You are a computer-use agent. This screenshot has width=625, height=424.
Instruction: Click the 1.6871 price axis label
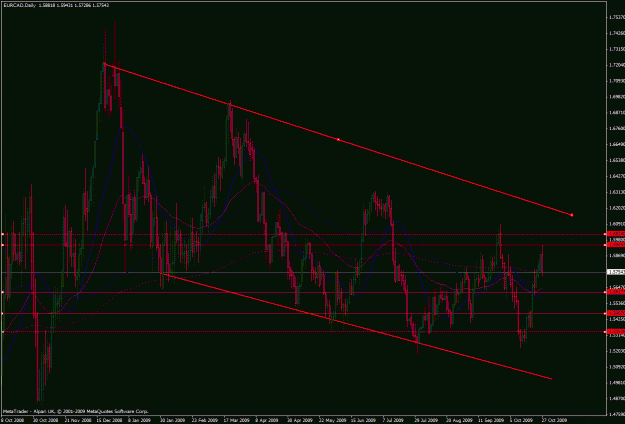(x=617, y=112)
